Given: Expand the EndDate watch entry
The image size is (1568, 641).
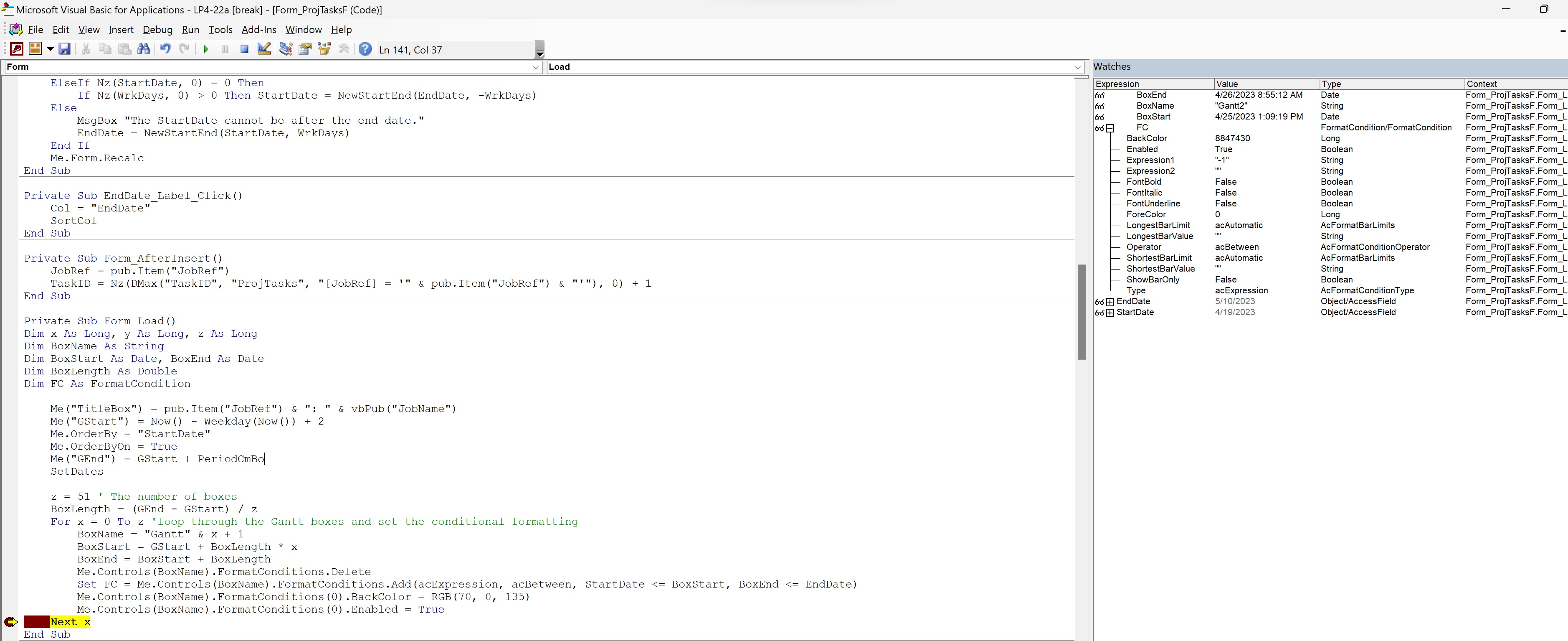Looking at the screenshot, I should click(x=1110, y=302).
